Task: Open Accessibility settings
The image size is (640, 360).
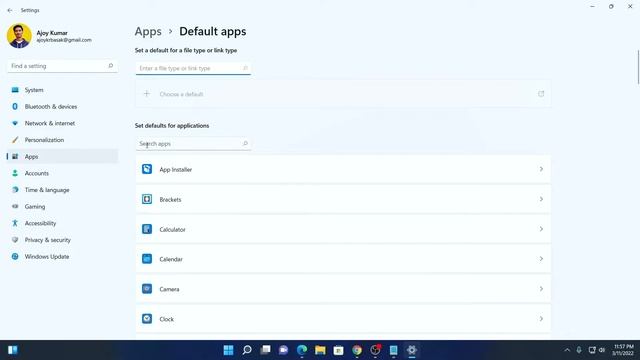Action: [62, 223]
